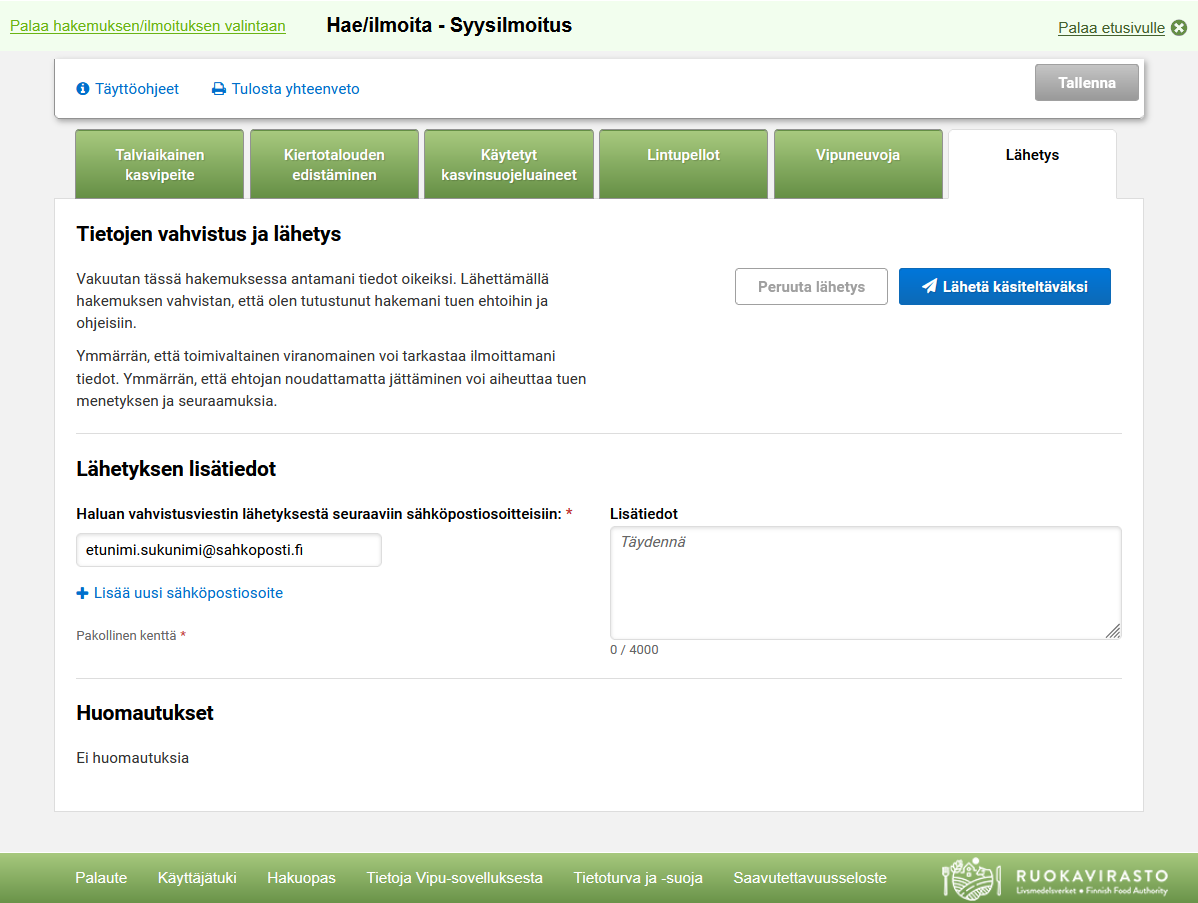Click the Tallenna button

coord(1086,82)
